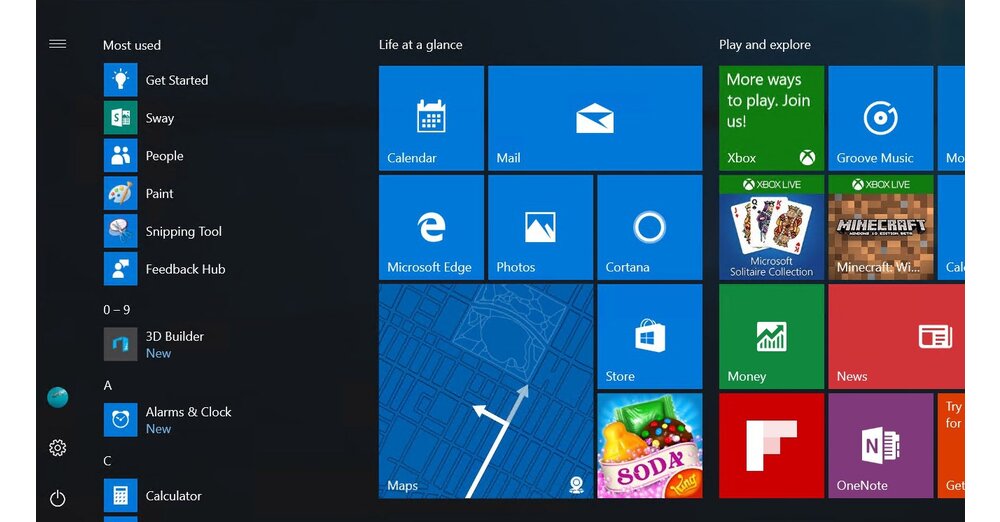The image size is (1000, 522).
Task: Jump via the 'C' letter header
Action: coord(107,461)
